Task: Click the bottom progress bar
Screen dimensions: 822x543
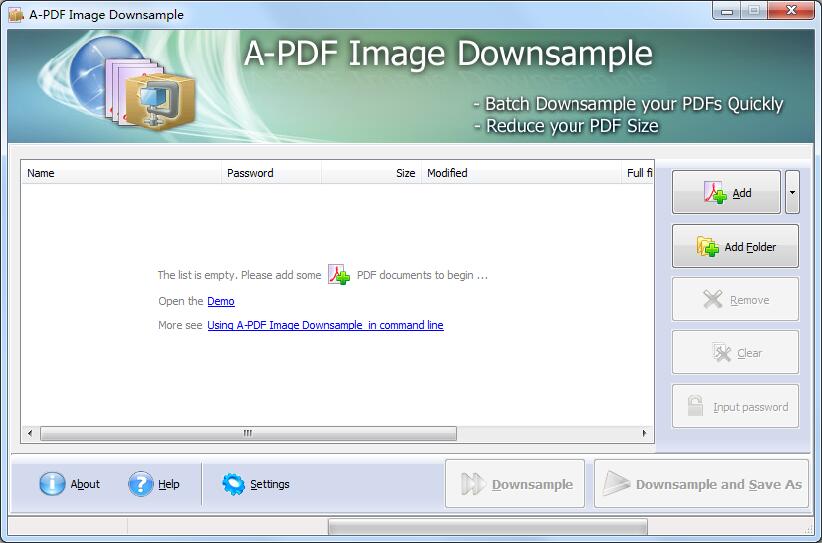Action: click(x=488, y=526)
